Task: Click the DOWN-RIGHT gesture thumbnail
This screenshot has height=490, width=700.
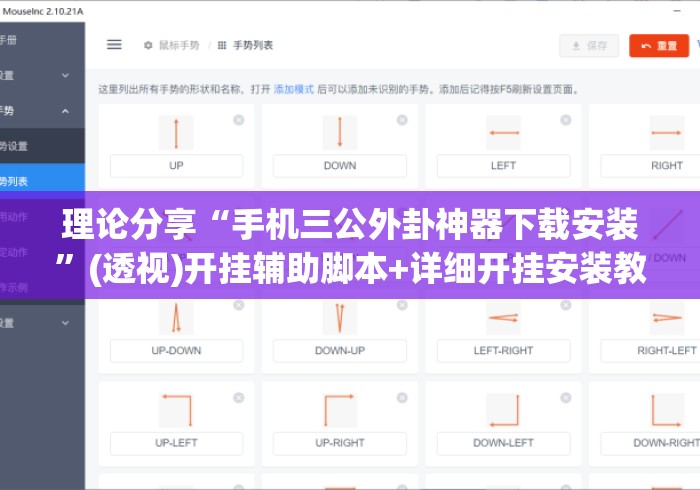Action: 667,410
